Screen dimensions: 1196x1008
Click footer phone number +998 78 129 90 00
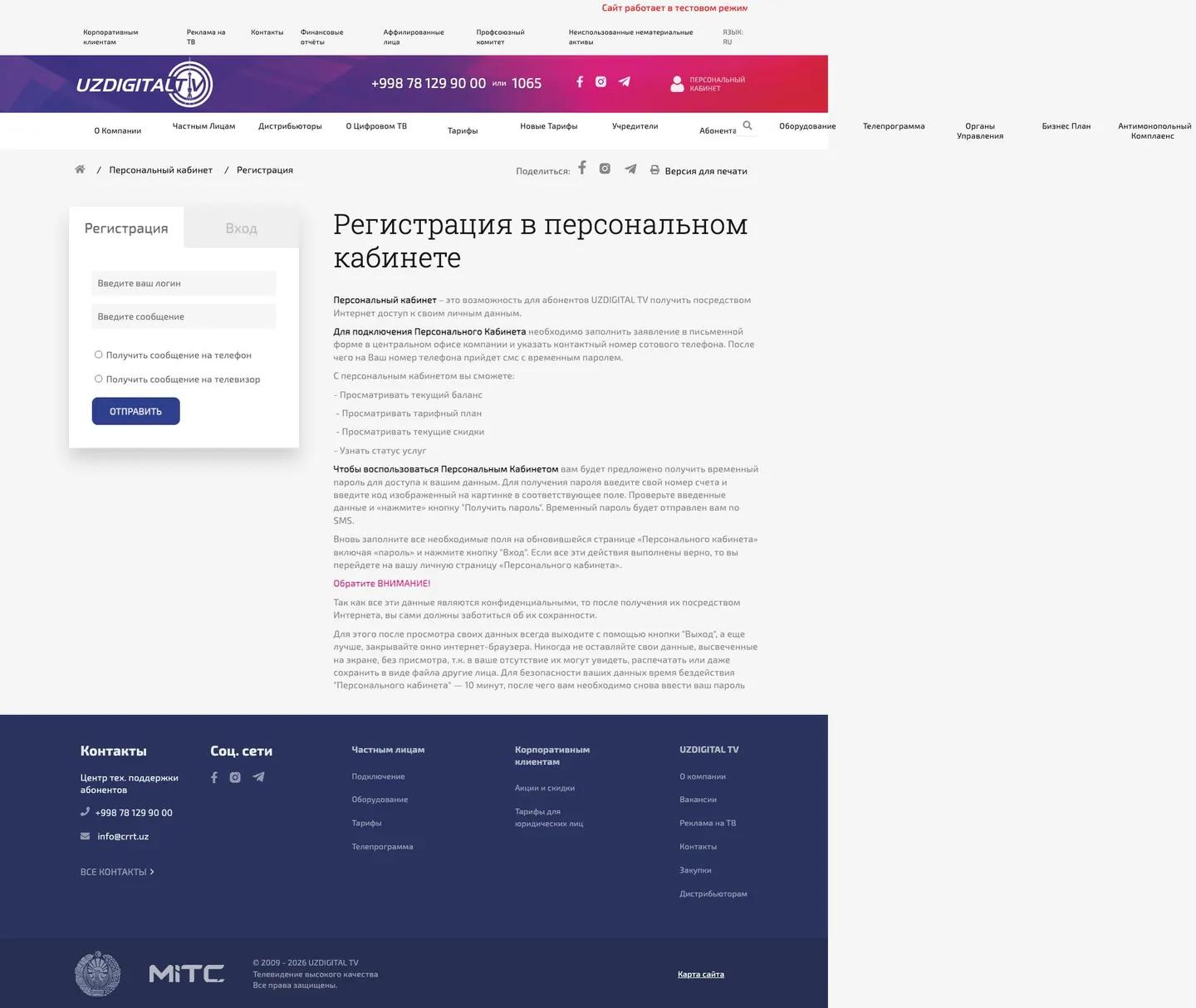[x=134, y=813]
